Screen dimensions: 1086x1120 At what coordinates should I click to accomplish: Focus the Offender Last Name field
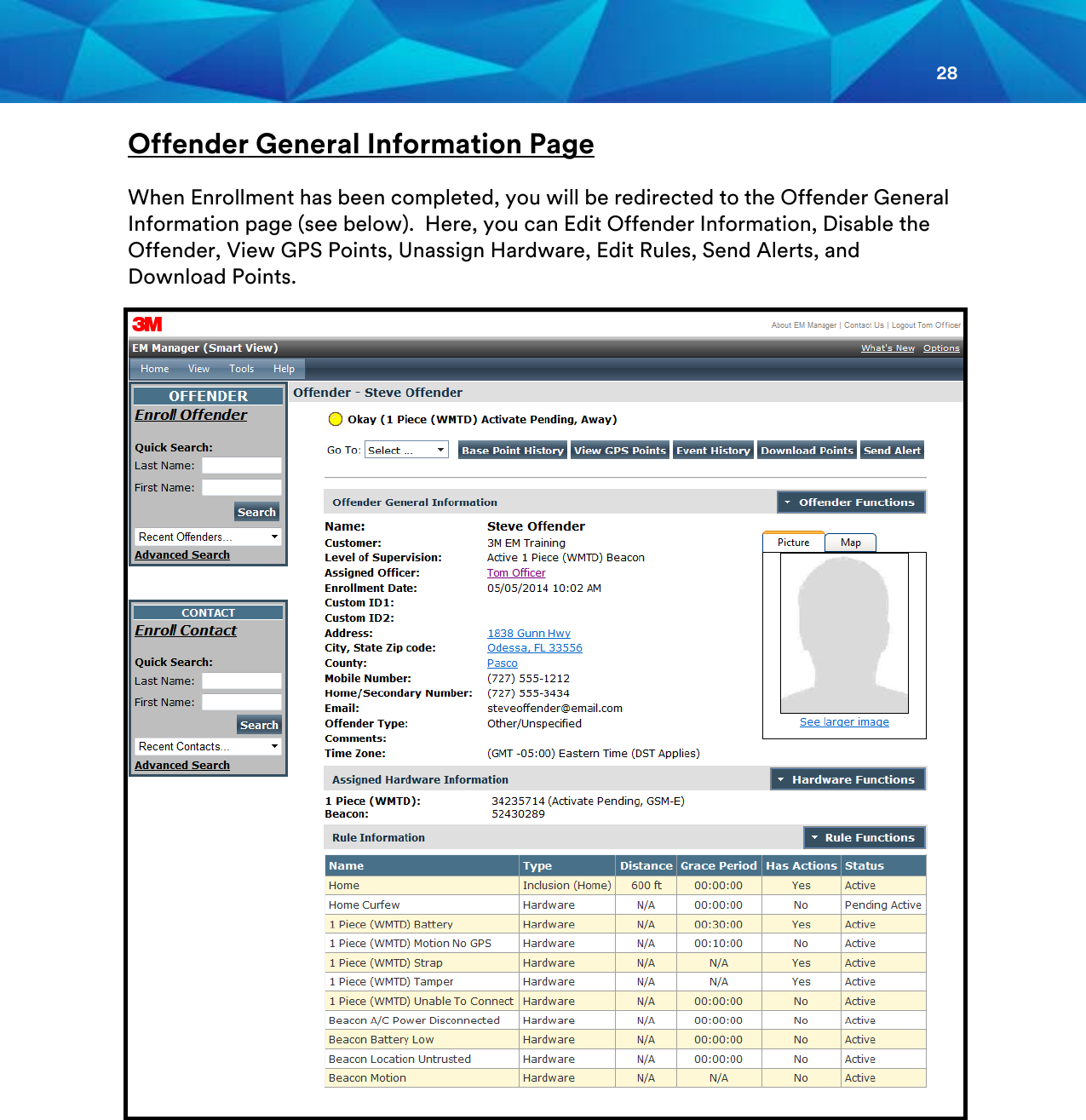tap(242, 465)
